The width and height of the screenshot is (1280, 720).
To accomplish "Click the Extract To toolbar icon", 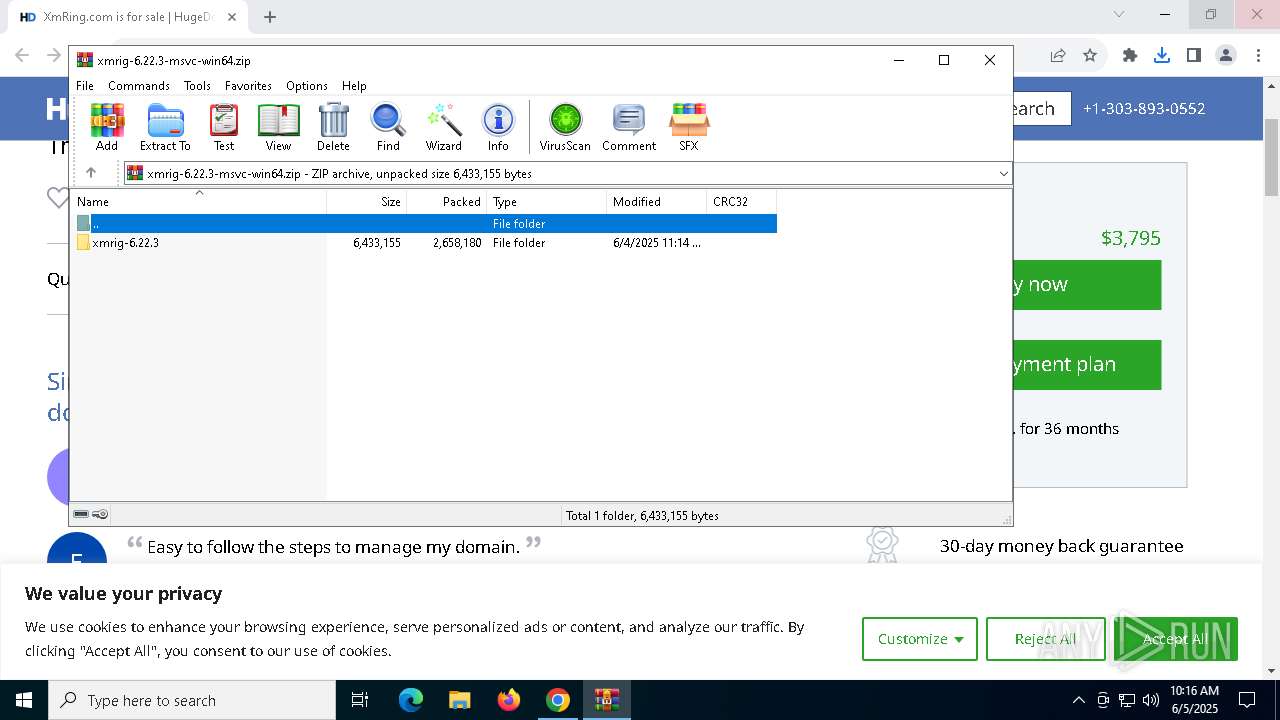I will 165,127.
